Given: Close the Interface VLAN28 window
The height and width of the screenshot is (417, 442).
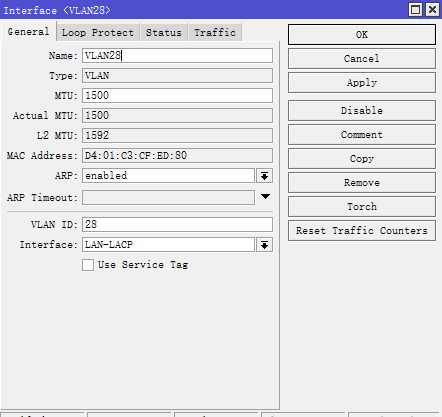Looking at the screenshot, I should tap(432, 9).
